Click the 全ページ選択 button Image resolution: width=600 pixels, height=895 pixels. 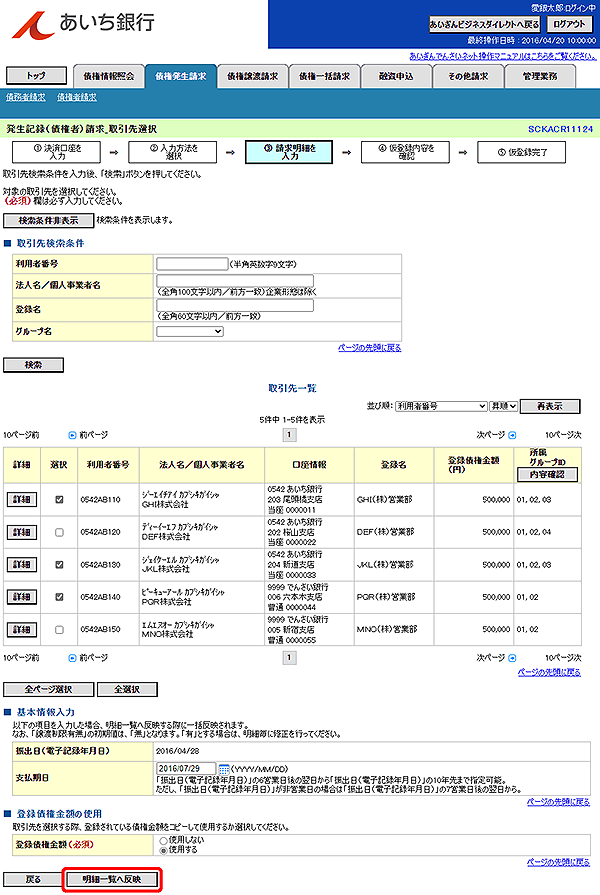coord(49,690)
